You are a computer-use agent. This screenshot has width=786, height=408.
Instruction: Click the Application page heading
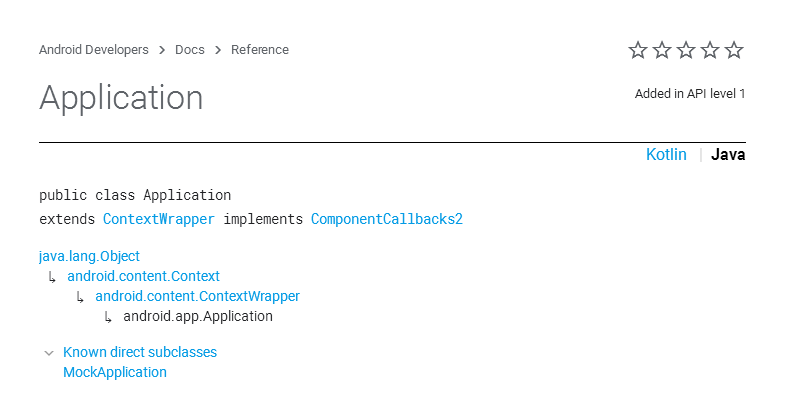pos(121,98)
